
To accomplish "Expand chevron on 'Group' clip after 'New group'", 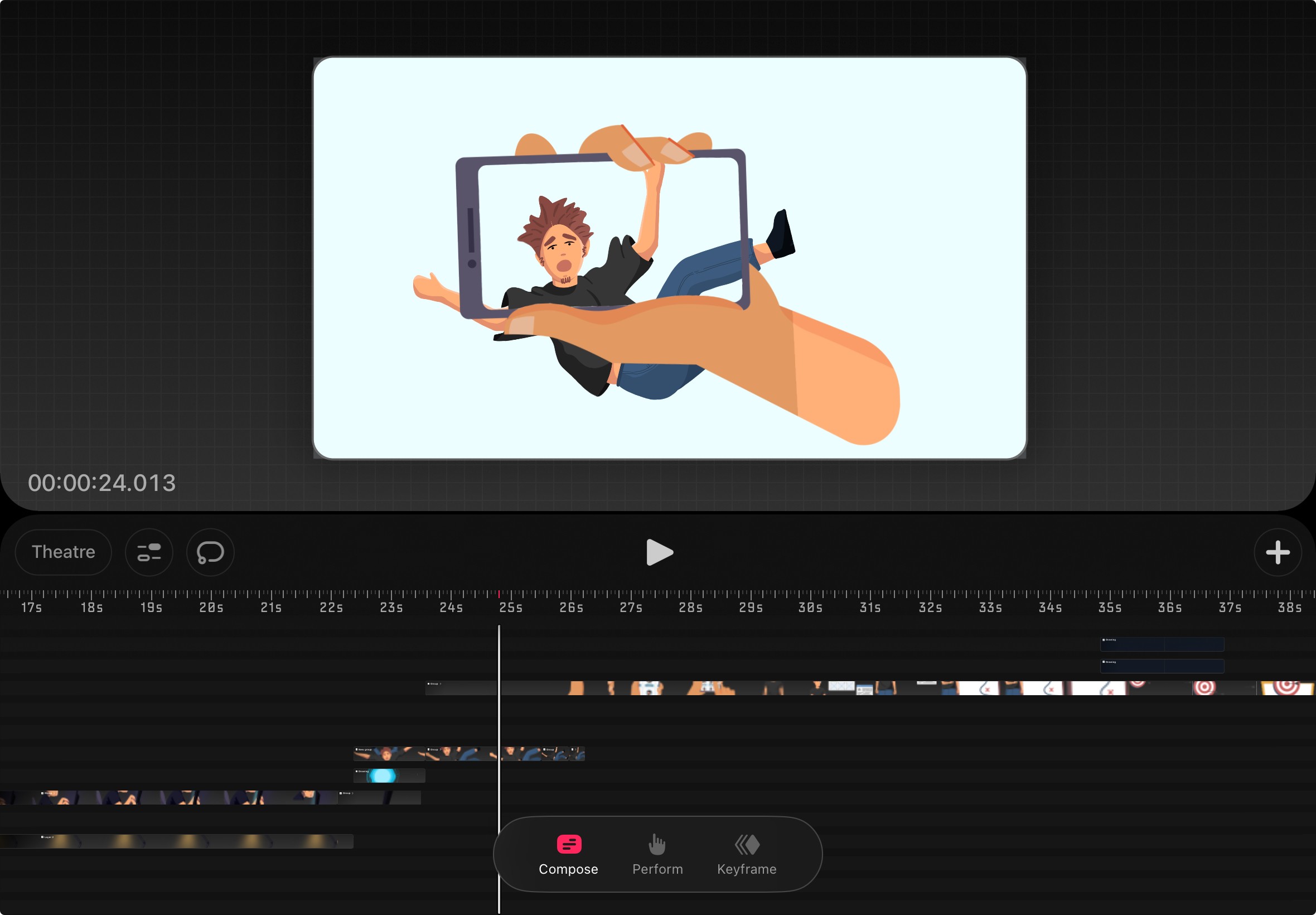I will [441, 749].
